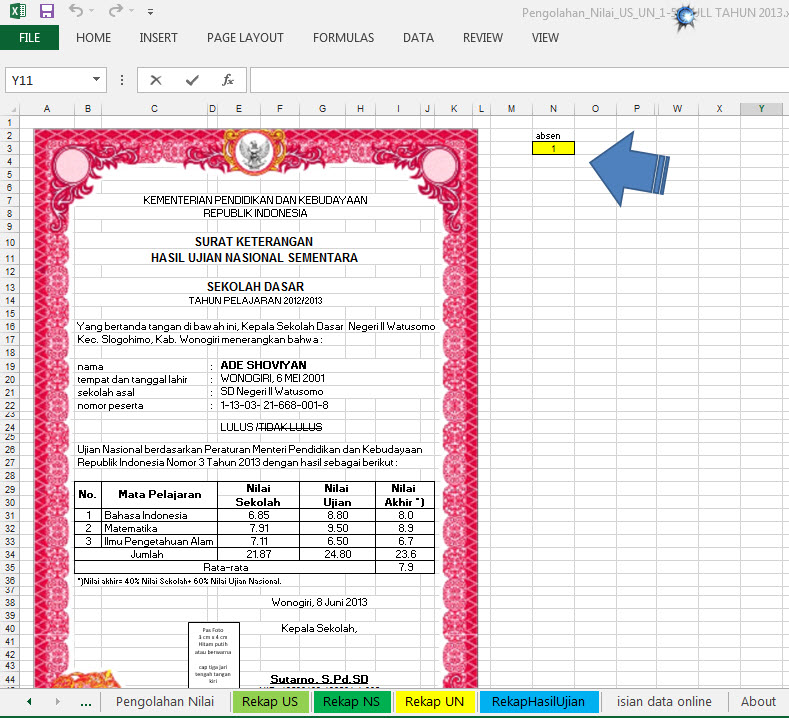Click the 'LULUS /TIDAK LULUS' text

tap(271, 427)
